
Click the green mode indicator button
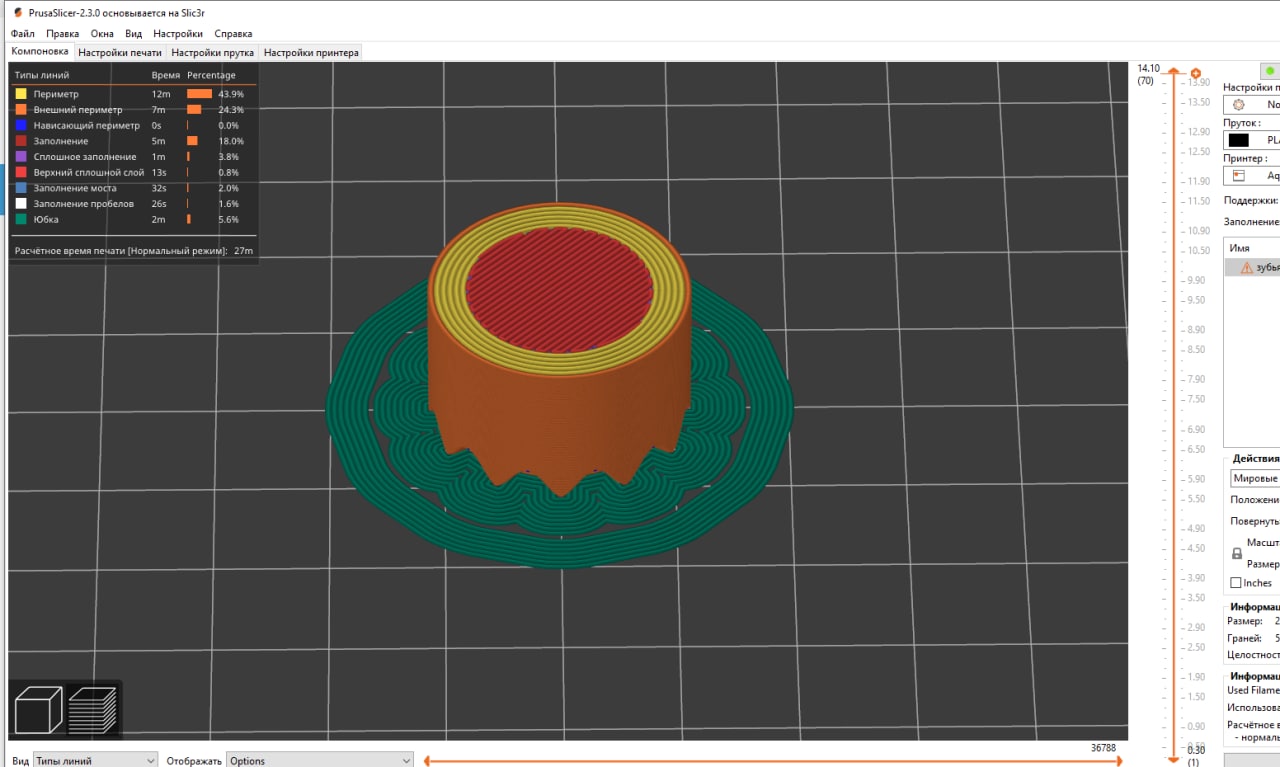coord(1270,71)
